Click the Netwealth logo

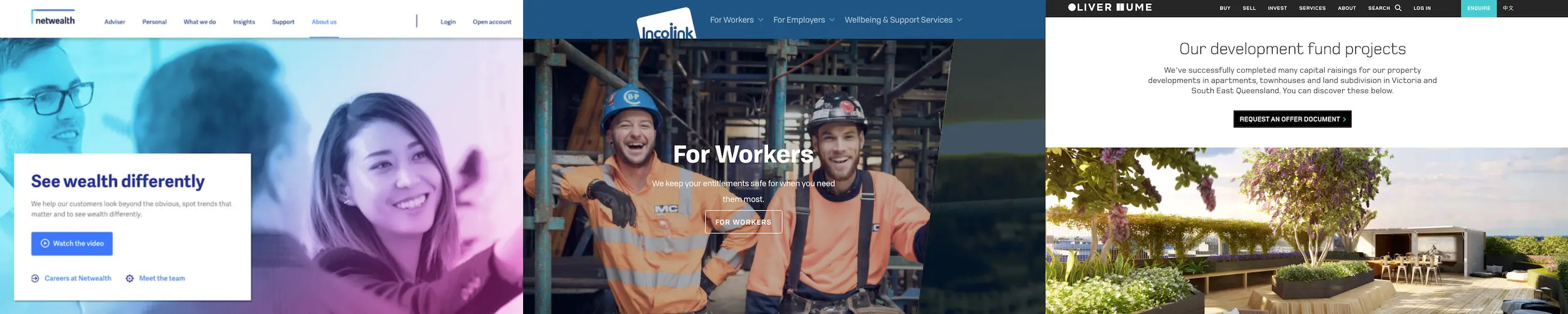point(53,18)
